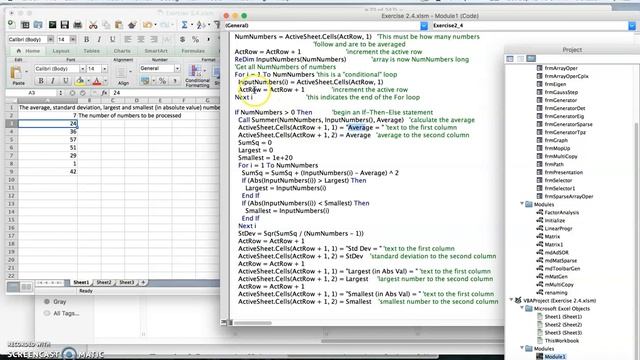Image resolution: width=640 pixels, height=360 pixels.
Task: Select the Gray tag radio in background window
Action: [47, 302]
